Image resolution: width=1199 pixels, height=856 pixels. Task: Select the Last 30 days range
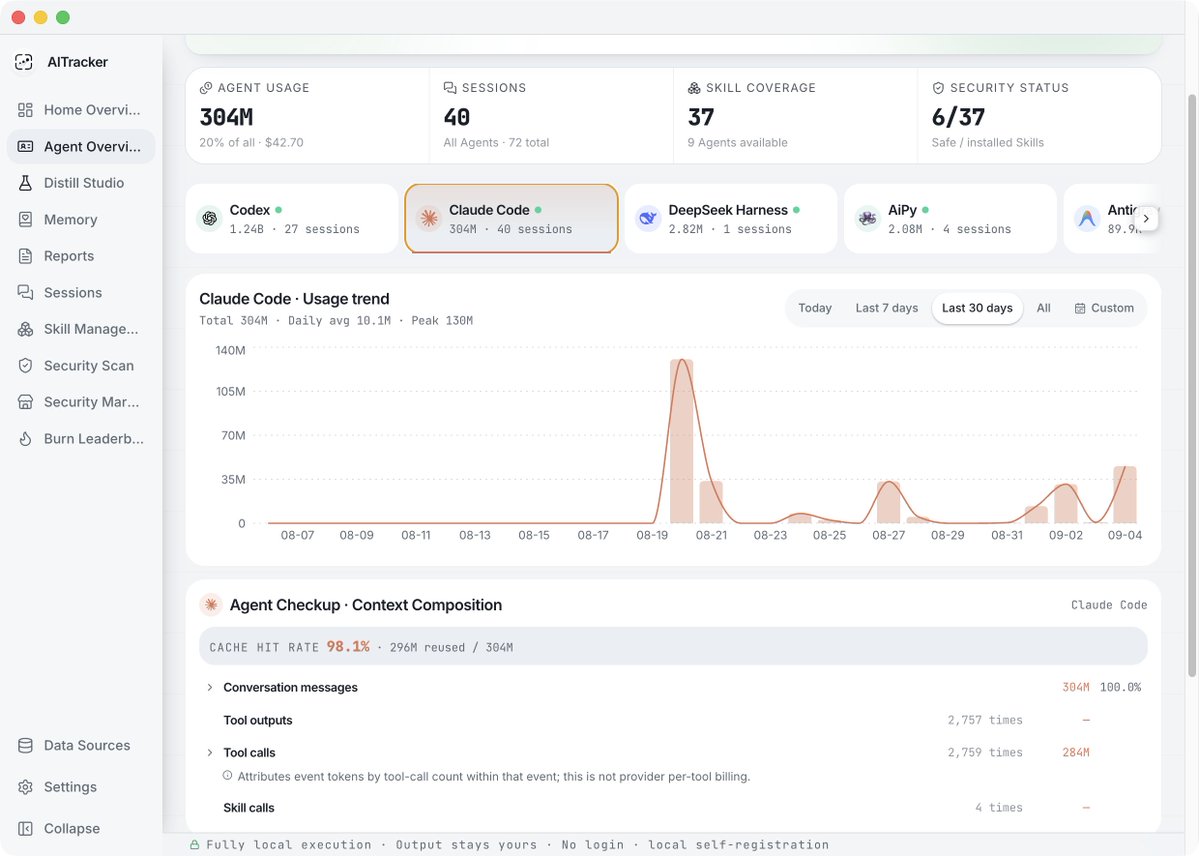[x=977, y=308]
